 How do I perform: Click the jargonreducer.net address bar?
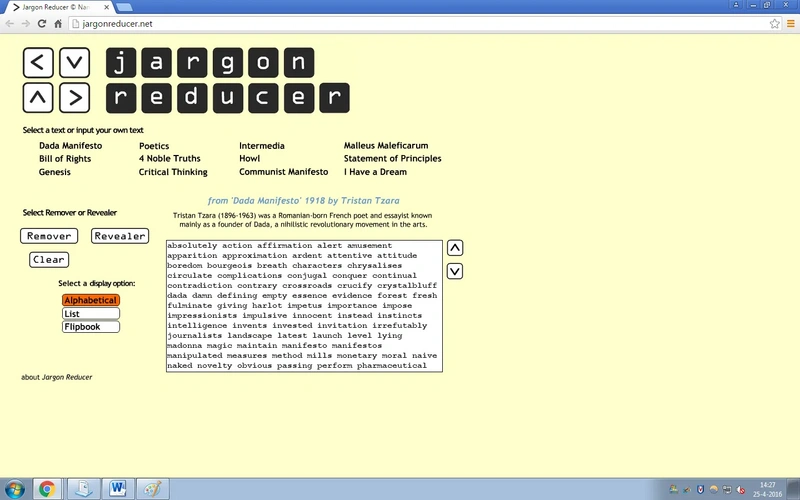click(418, 23)
